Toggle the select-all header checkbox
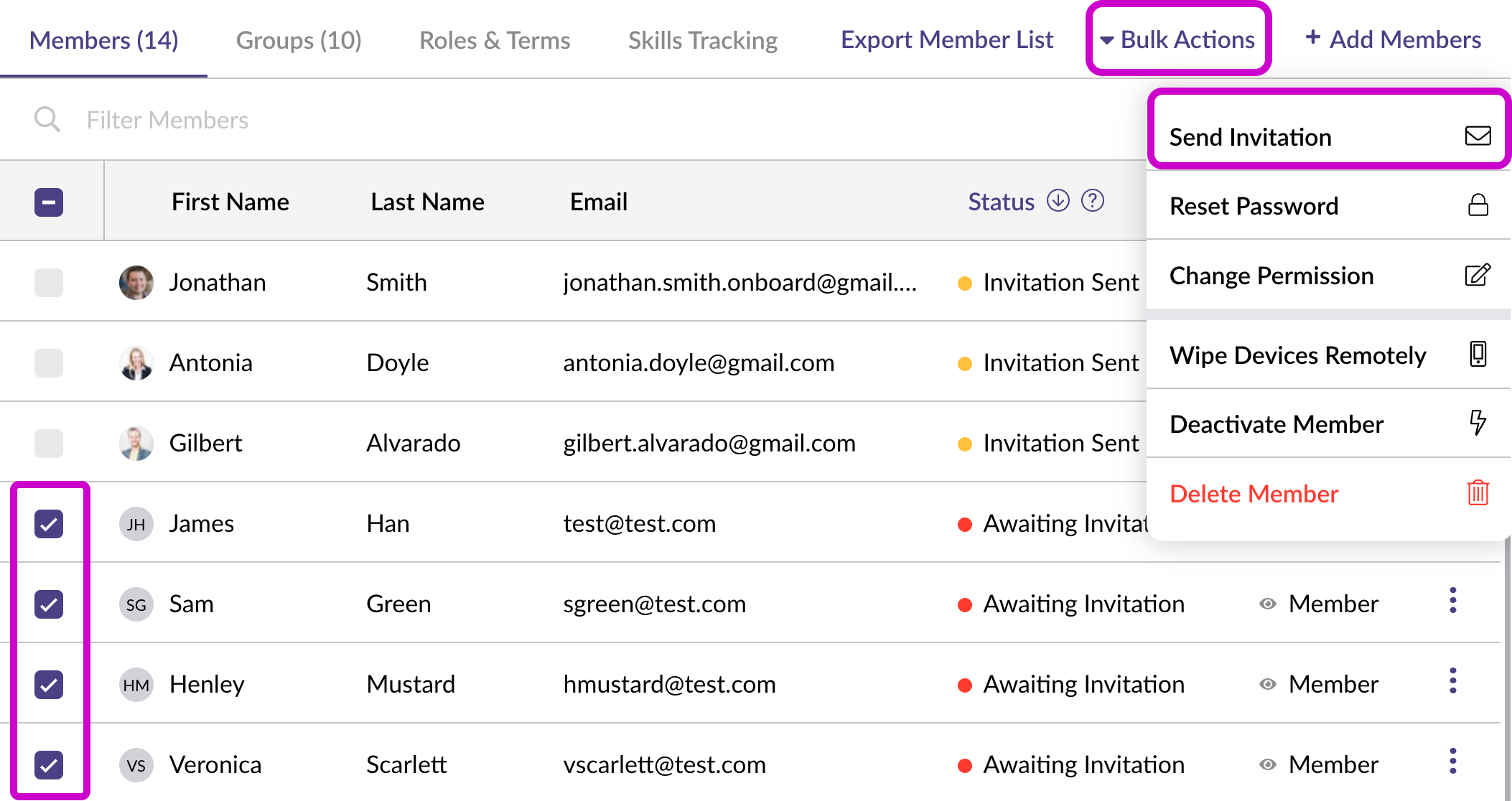 tap(49, 202)
